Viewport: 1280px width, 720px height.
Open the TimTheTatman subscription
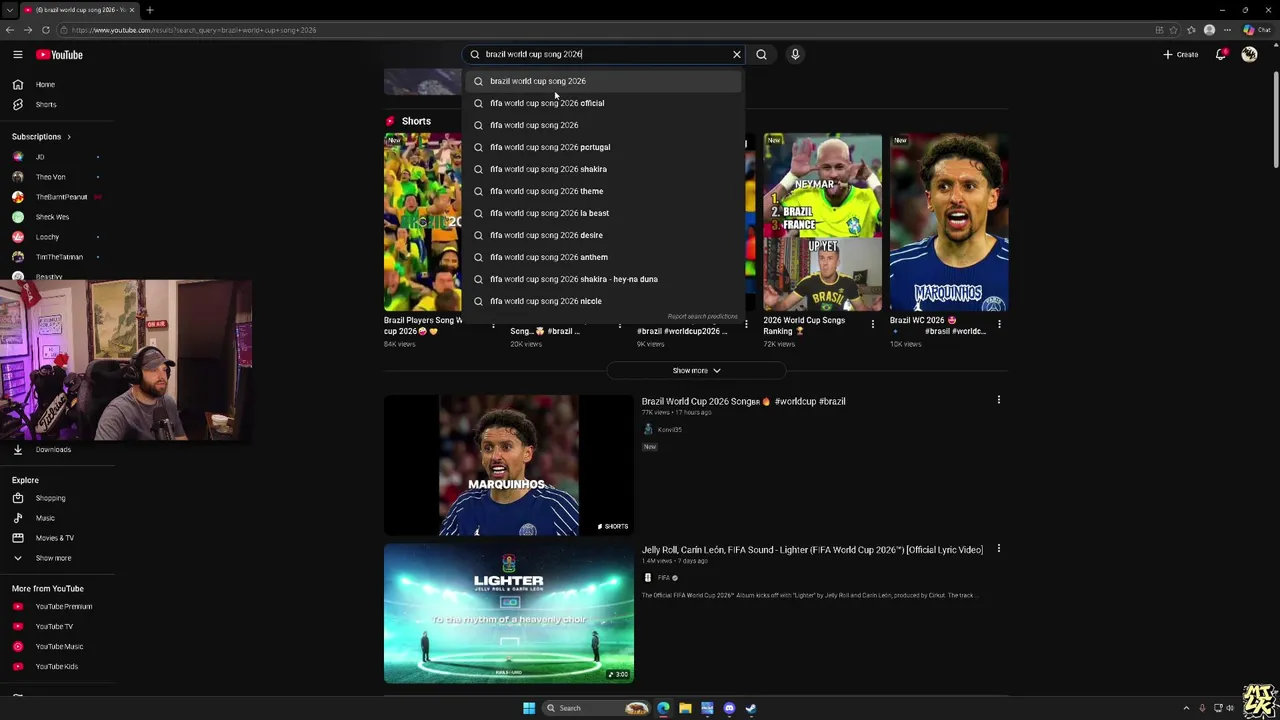click(x=57, y=257)
